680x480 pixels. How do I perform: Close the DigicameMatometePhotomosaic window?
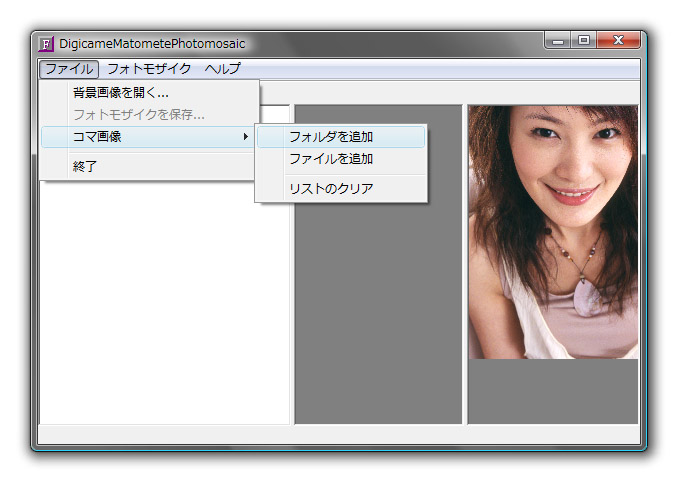click(618, 40)
